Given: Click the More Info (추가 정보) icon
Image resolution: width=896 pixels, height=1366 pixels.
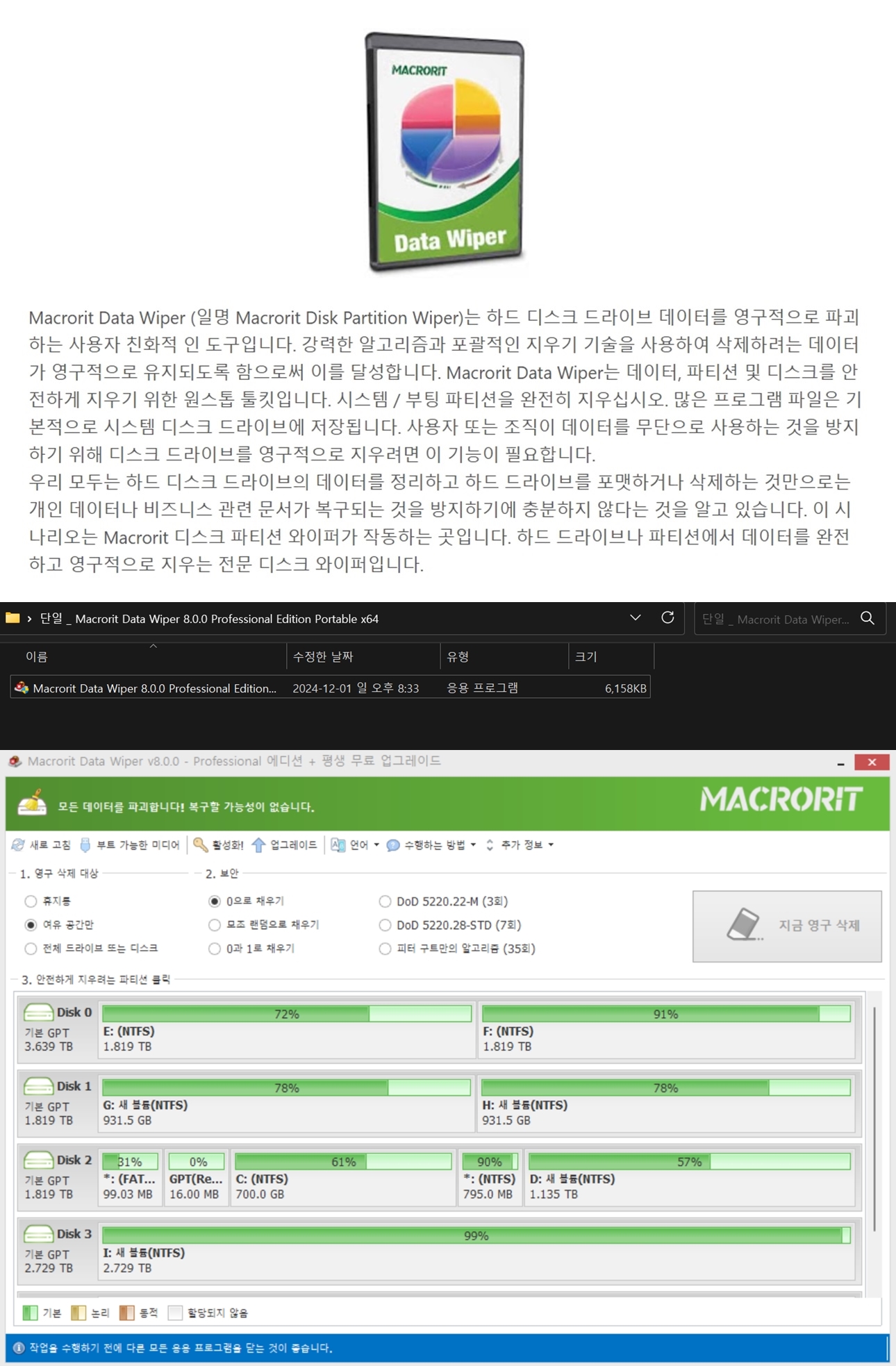Looking at the screenshot, I should click(x=490, y=844).
